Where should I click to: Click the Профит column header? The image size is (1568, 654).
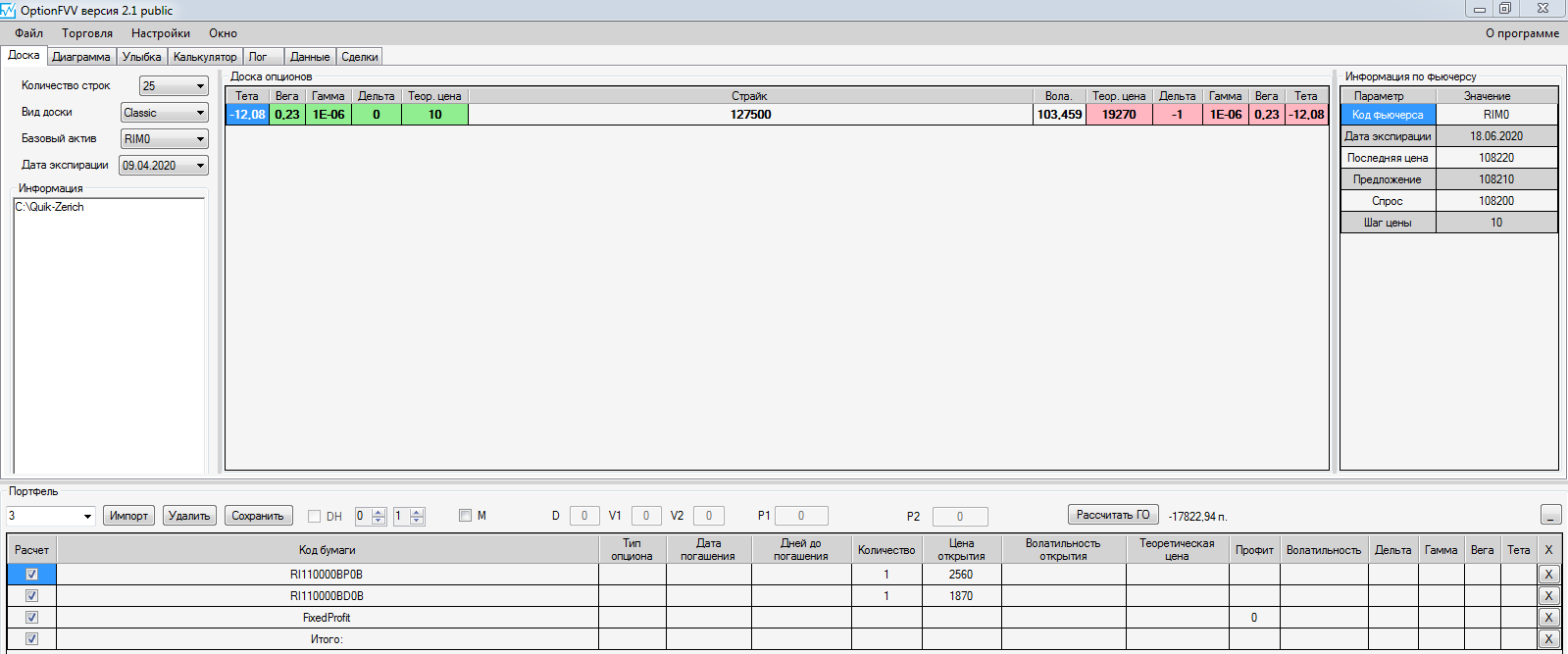[x=1254, y=550]
